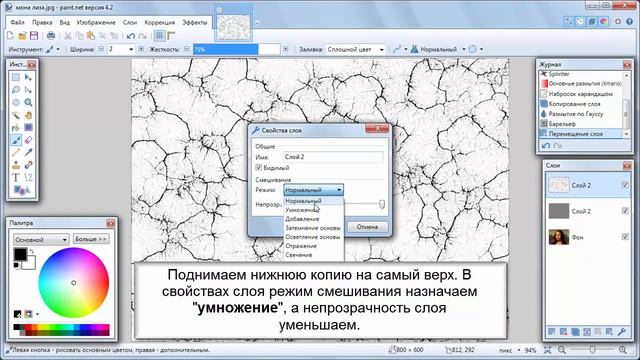The height and width of the screenshot is (360, 640).
Task: Open the Коррекция menu
Action: 160,22
